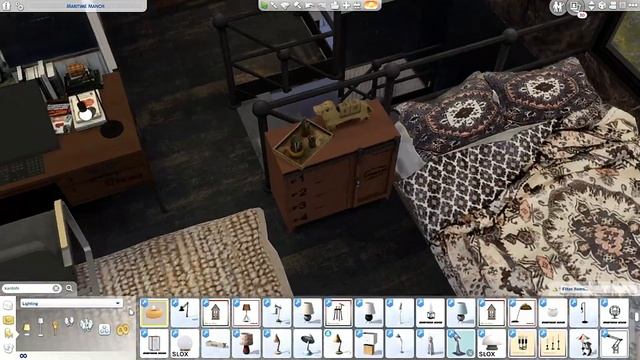Choose the Table Lamps subcategory icon

coord(27,328)
